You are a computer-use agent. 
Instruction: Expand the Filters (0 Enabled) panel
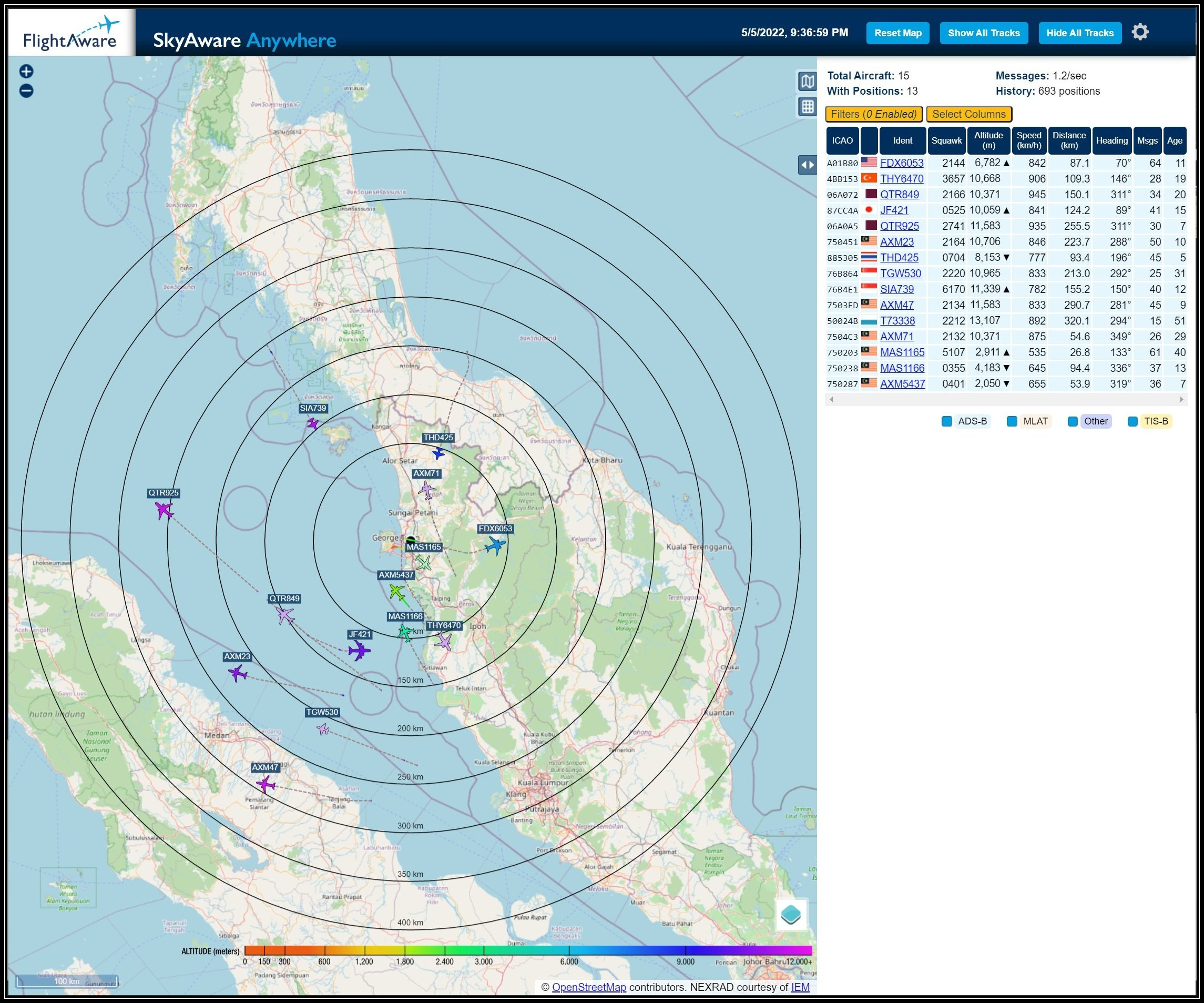pyautogui.click(x=873, y=114)
